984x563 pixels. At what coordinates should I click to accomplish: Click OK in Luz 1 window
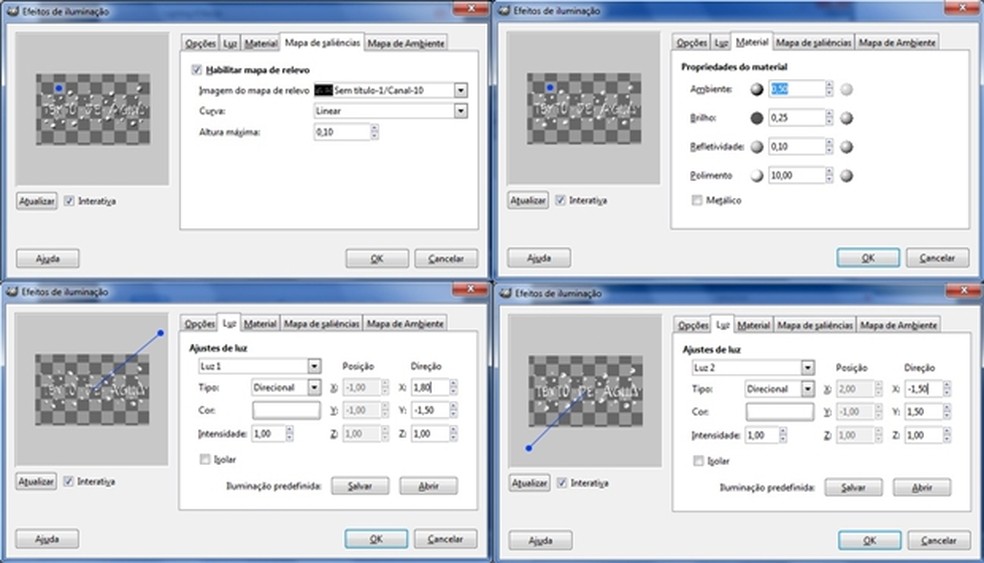click(376, 539)
